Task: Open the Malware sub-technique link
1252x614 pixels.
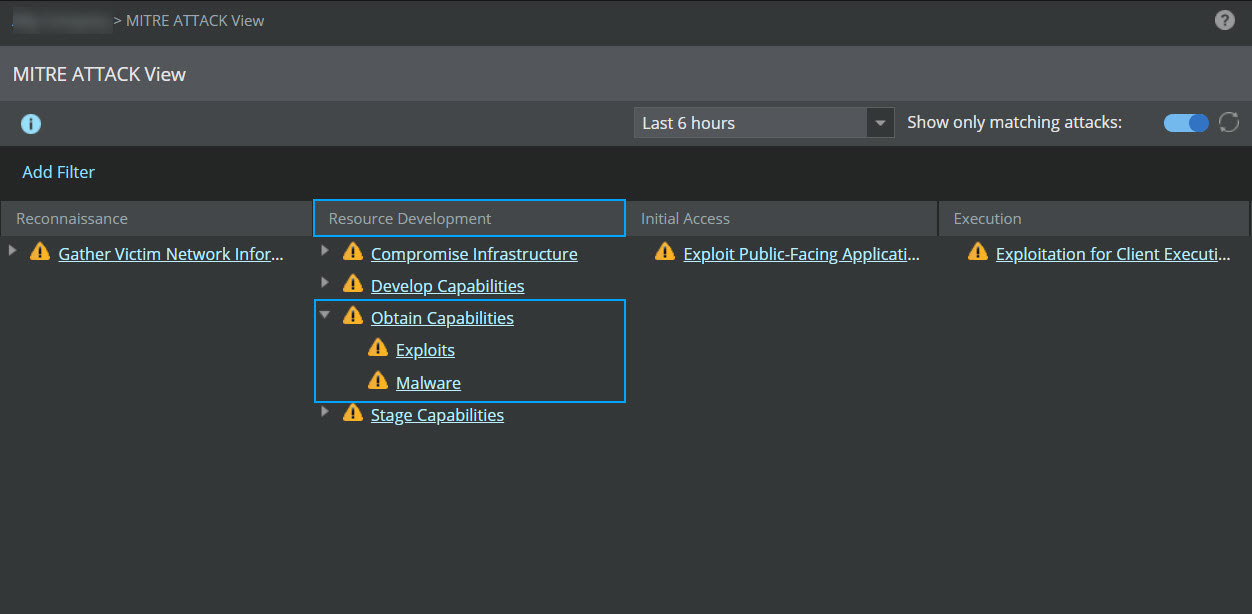Action: [x=428, y=383]
